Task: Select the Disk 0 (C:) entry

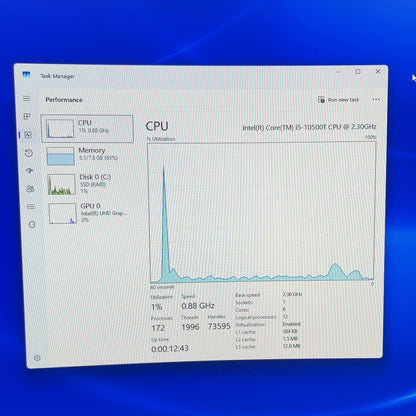Action: [x=89, y=184]
